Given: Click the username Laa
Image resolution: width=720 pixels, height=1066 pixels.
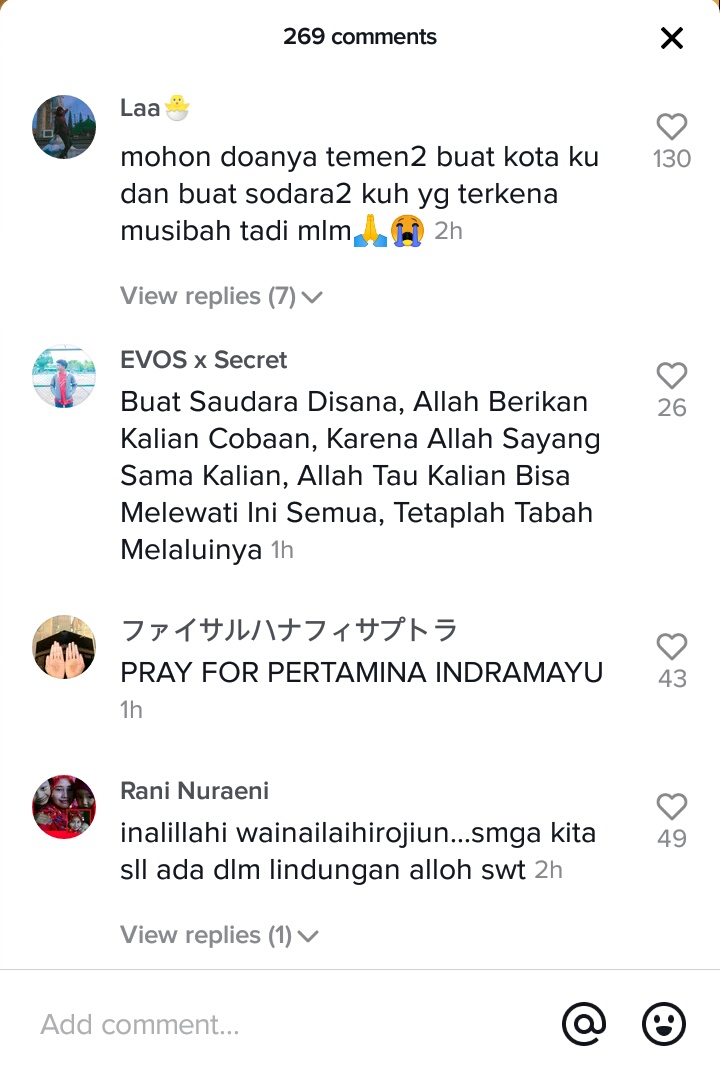Looking at the screenshot, I should pyautogui.click(x=140, y=107).
